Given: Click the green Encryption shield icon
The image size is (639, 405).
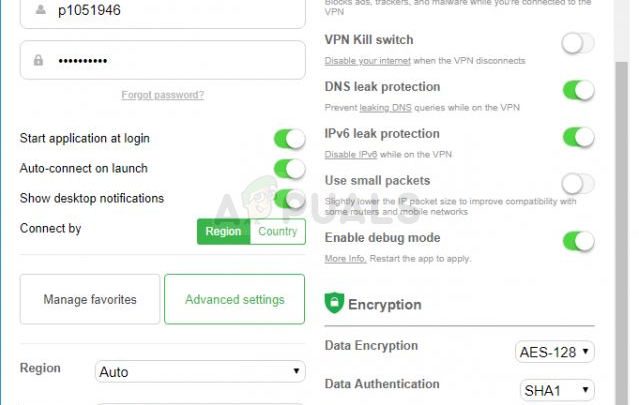Looking at the screenshot, I should point(334,303).
